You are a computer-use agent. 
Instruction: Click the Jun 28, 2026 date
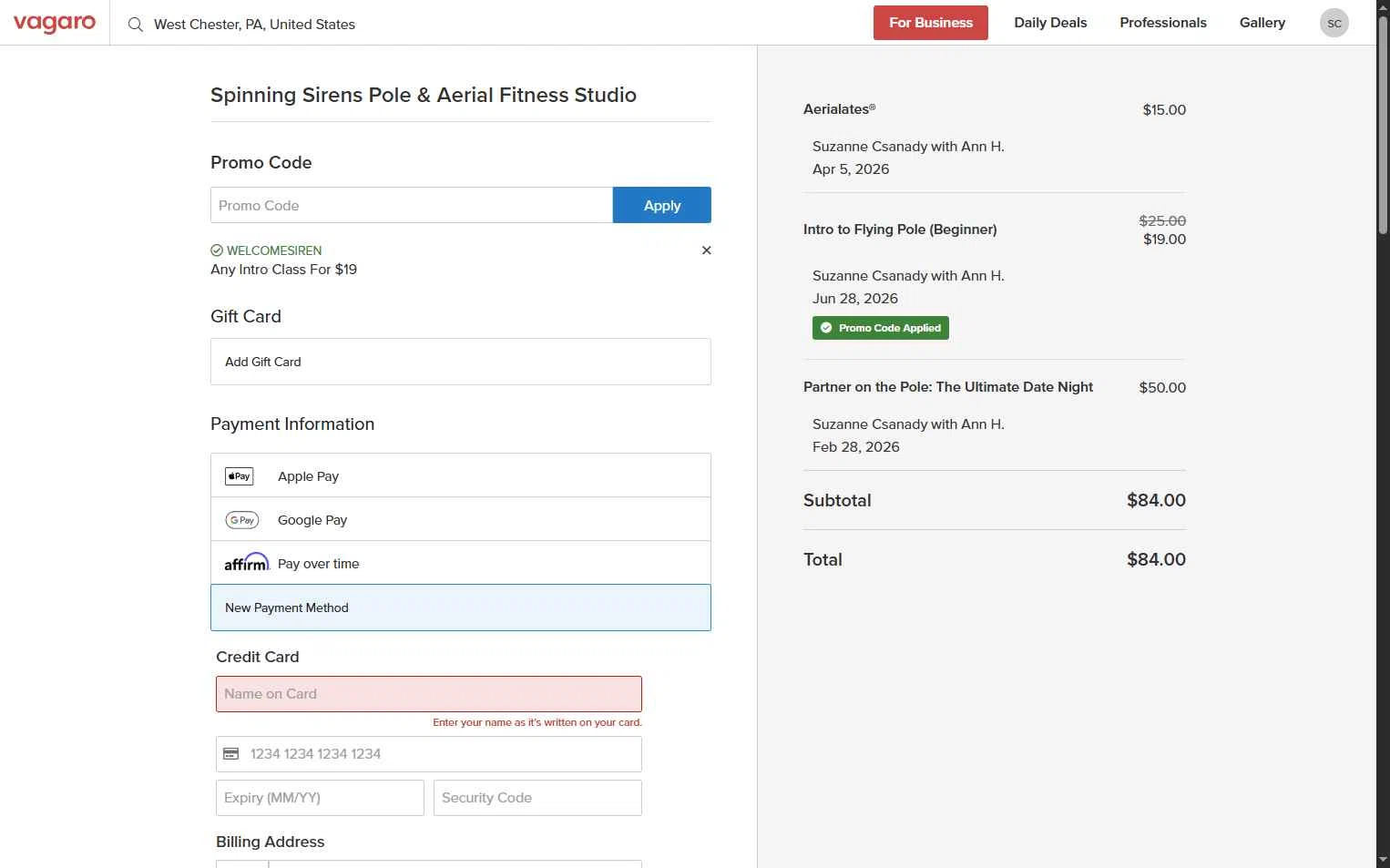click(855, 299)
